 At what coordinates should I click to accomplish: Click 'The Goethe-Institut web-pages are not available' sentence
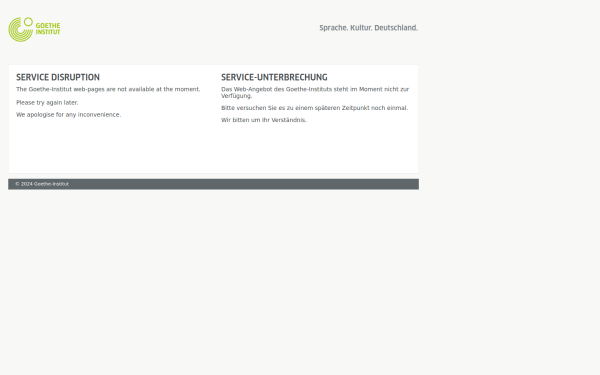click(x=108, y=89)
